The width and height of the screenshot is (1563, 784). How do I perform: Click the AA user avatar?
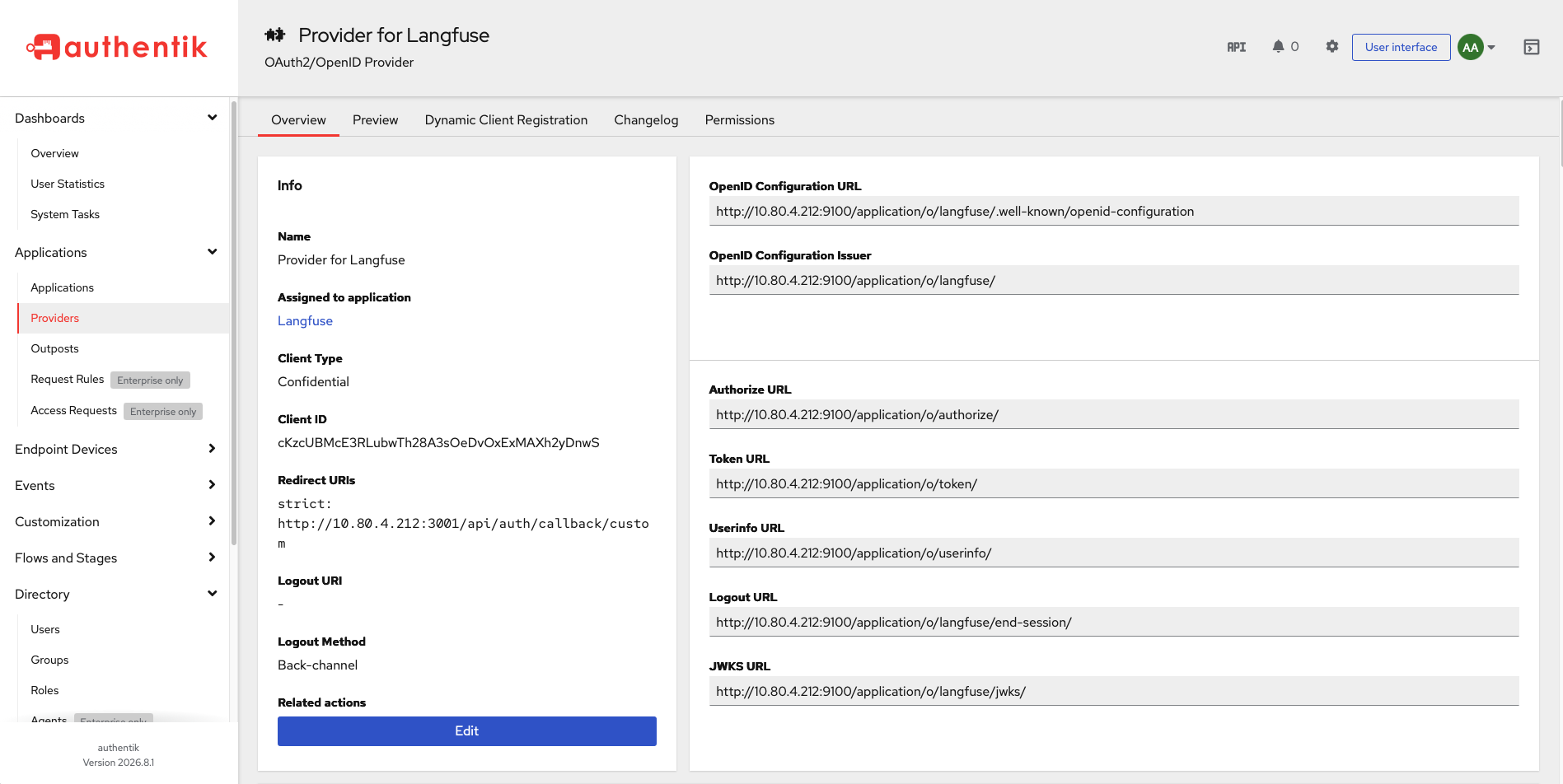coord(1471,47)
